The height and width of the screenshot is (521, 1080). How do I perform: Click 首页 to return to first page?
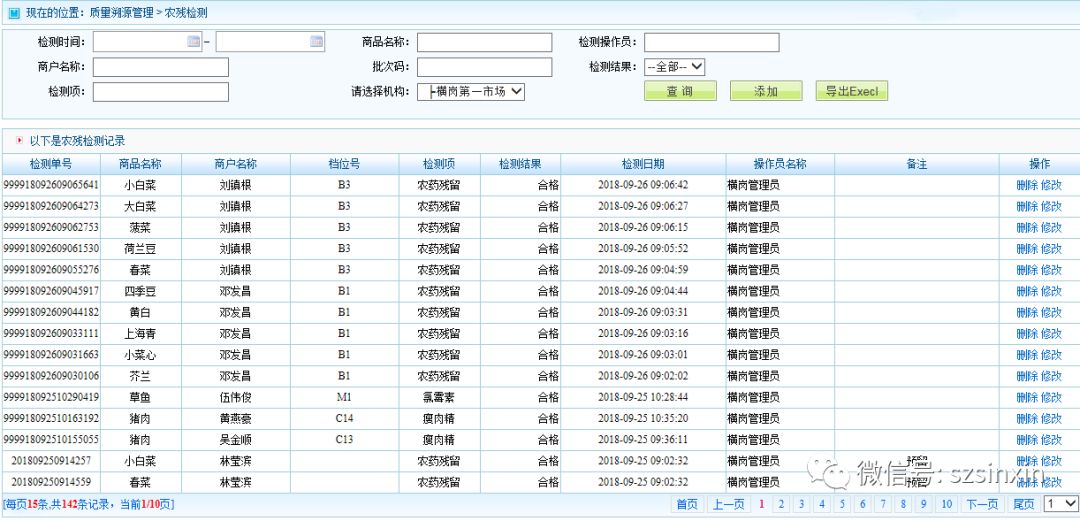[x=688, y=504]
